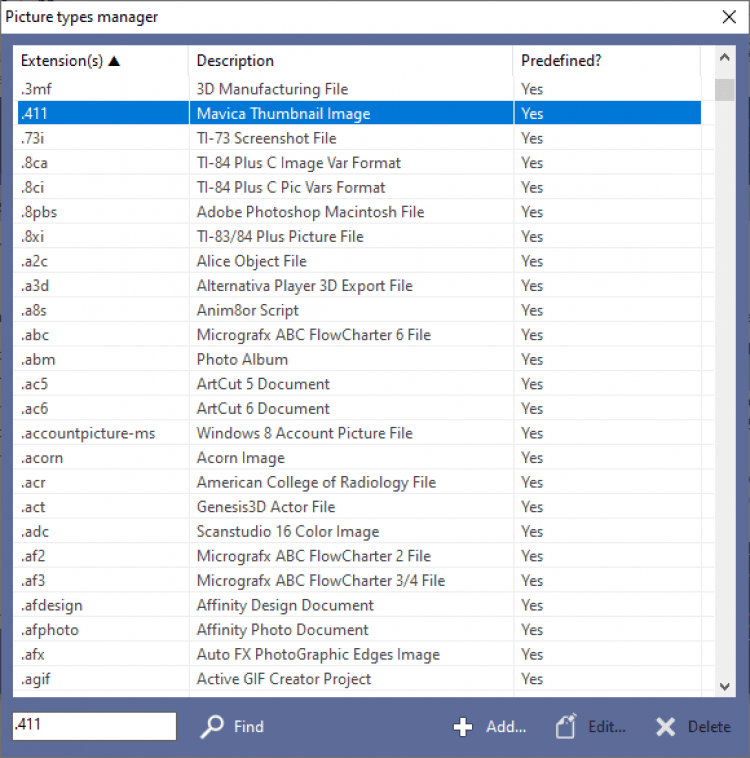Highlight the Anim8or Script entry
Screen dimensions: 750x758
(248, 310)
